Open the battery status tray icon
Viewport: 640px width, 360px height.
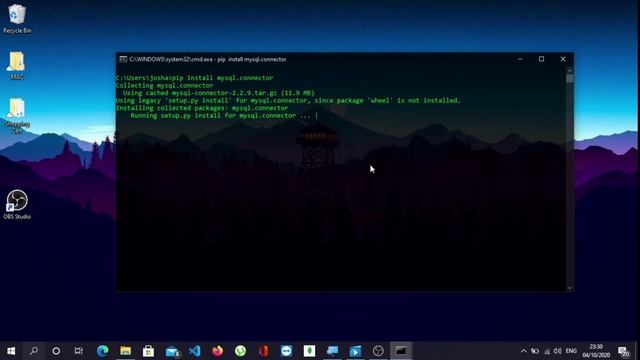click(x=535, y=351)
